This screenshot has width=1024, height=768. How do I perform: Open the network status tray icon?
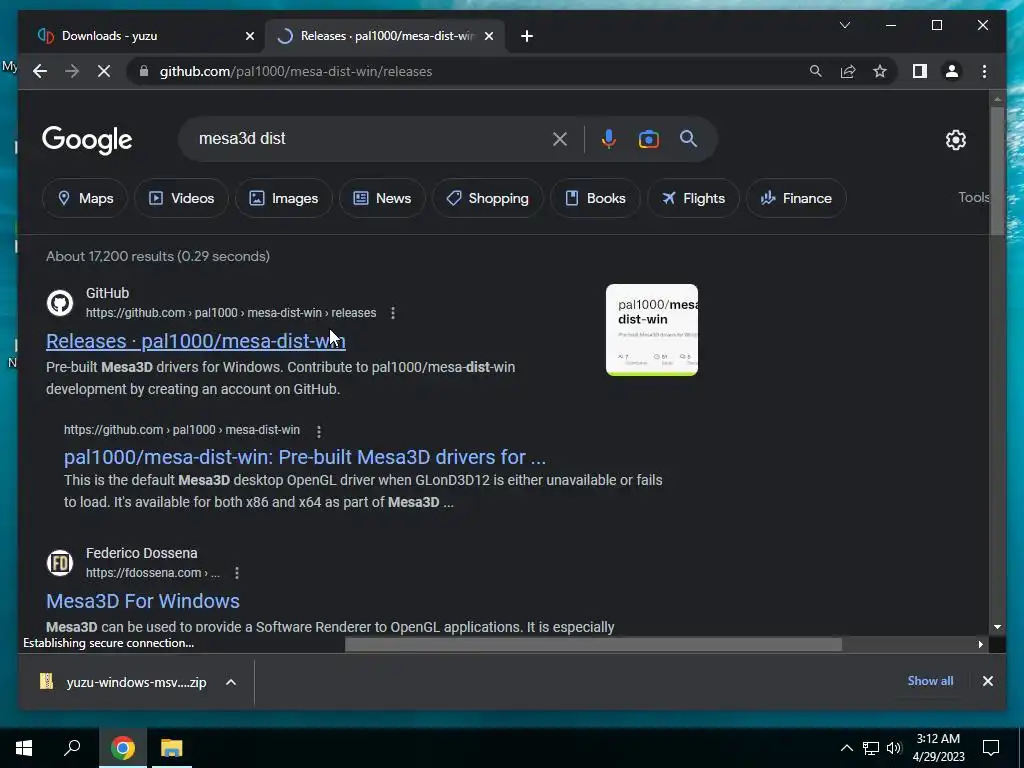(871, 748)
